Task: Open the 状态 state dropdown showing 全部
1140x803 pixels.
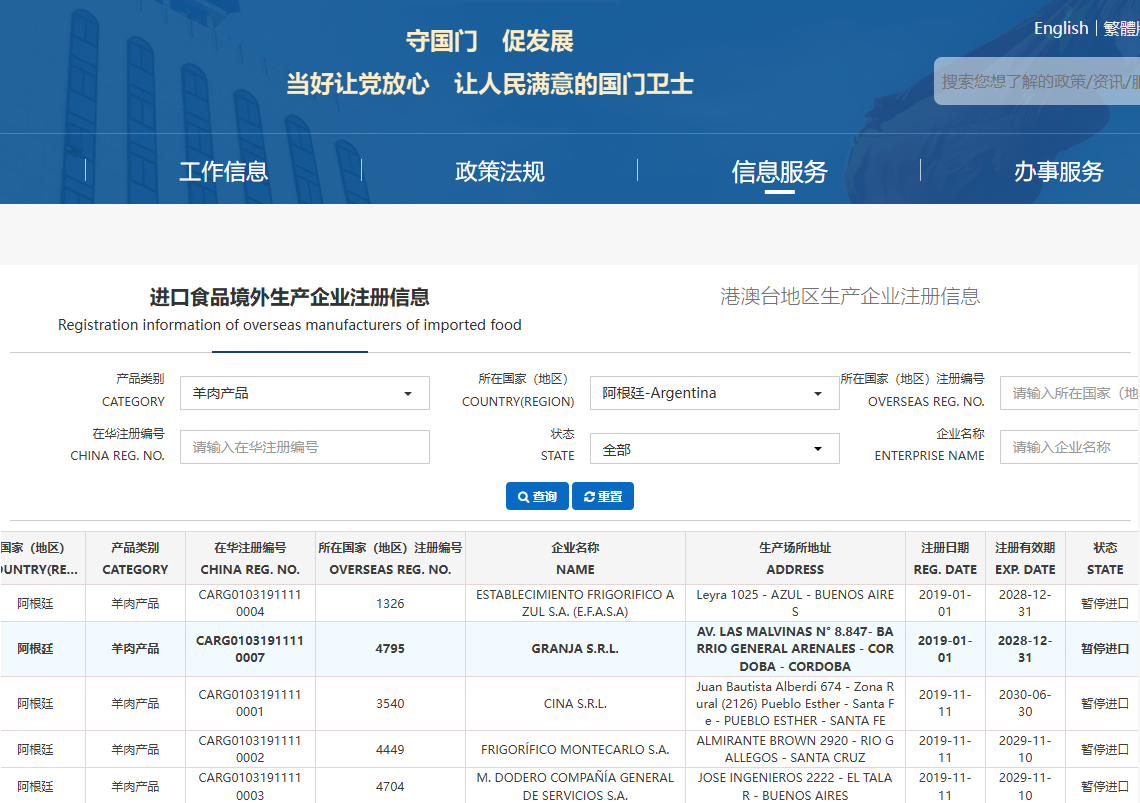Action: coord(714,449)
